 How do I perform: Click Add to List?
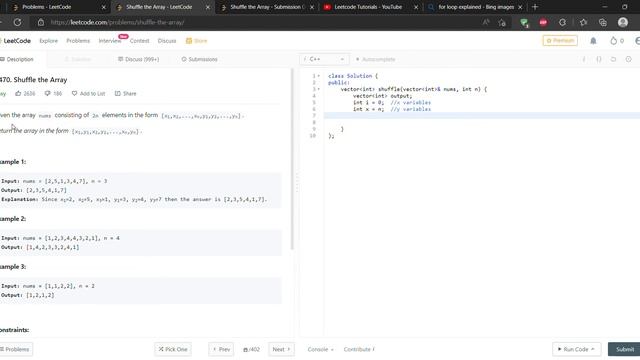(89, 93)
